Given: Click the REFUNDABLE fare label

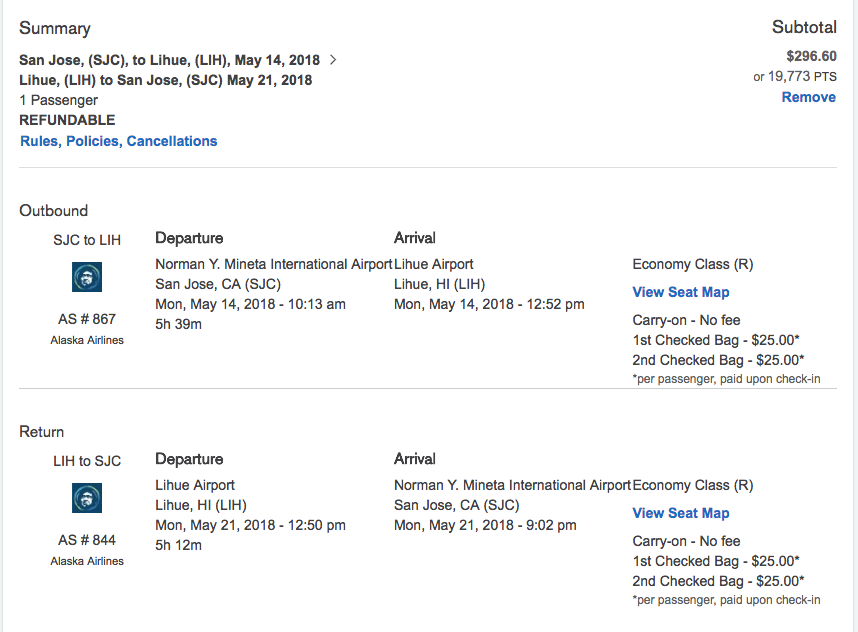Looking at the screenshot, I should (x=67, y=120).
